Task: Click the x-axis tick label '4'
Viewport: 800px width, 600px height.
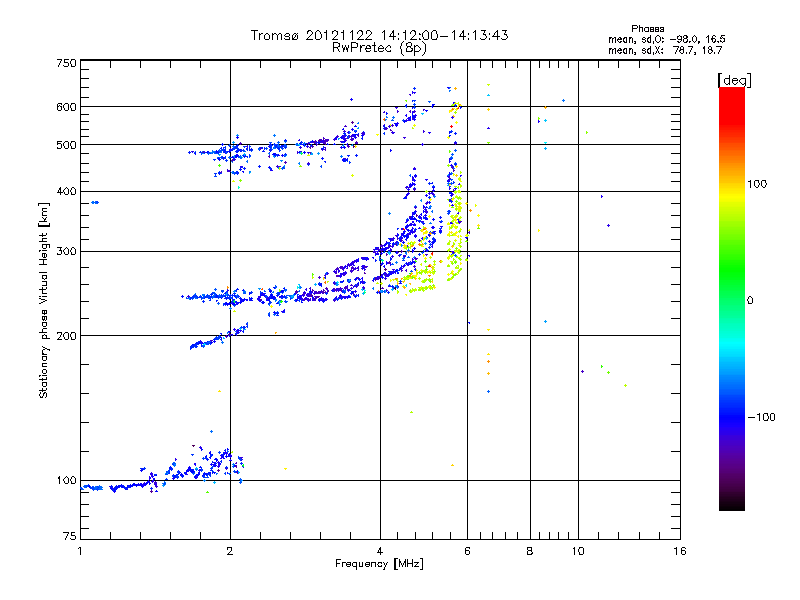Action: [x=380, y=551]
